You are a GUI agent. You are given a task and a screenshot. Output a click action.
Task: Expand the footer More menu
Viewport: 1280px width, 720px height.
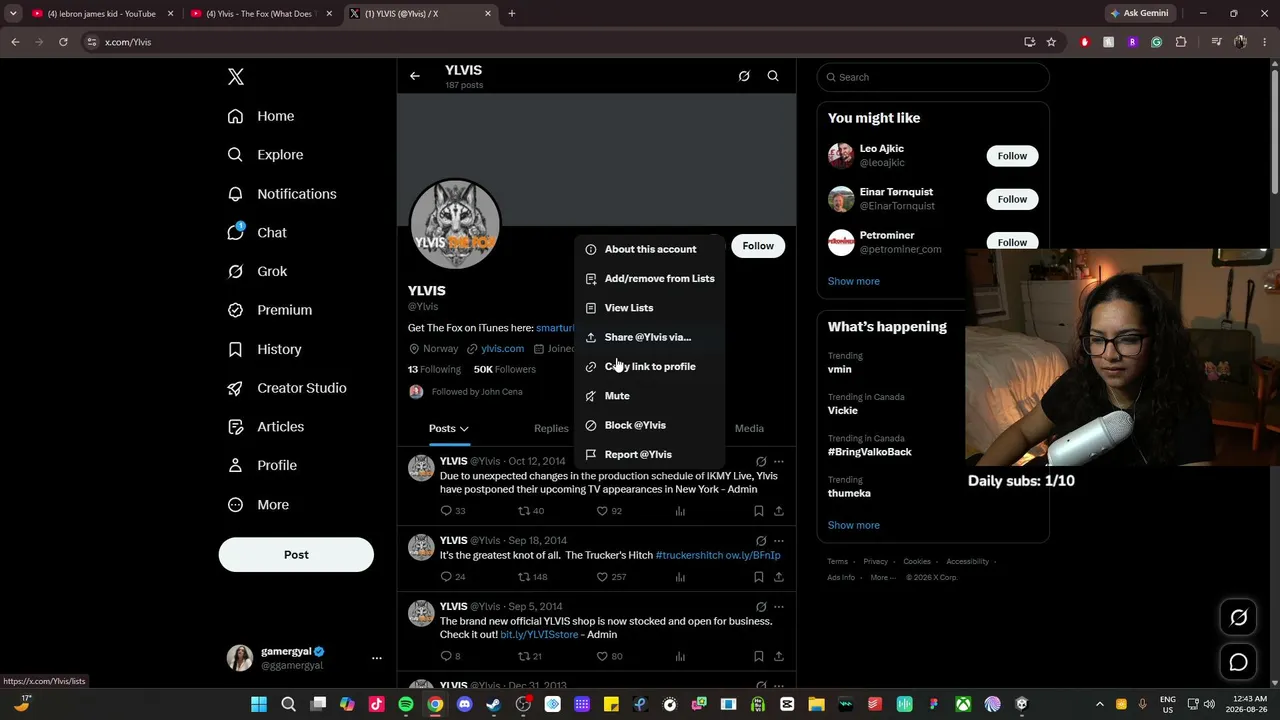point(883,577)
